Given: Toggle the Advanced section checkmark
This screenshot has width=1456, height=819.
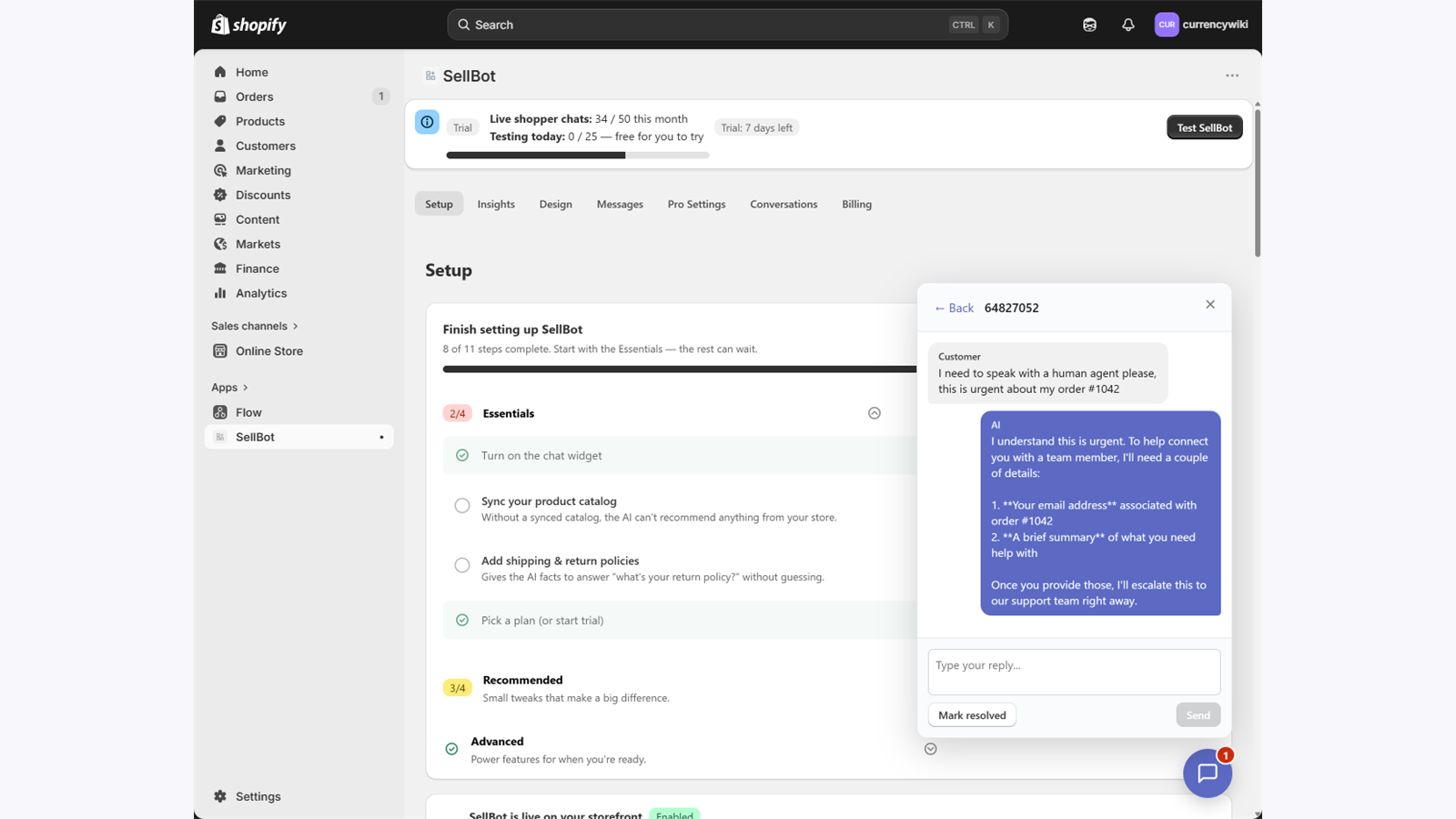Looking at the screenshot, I should (x=451, y=749).
